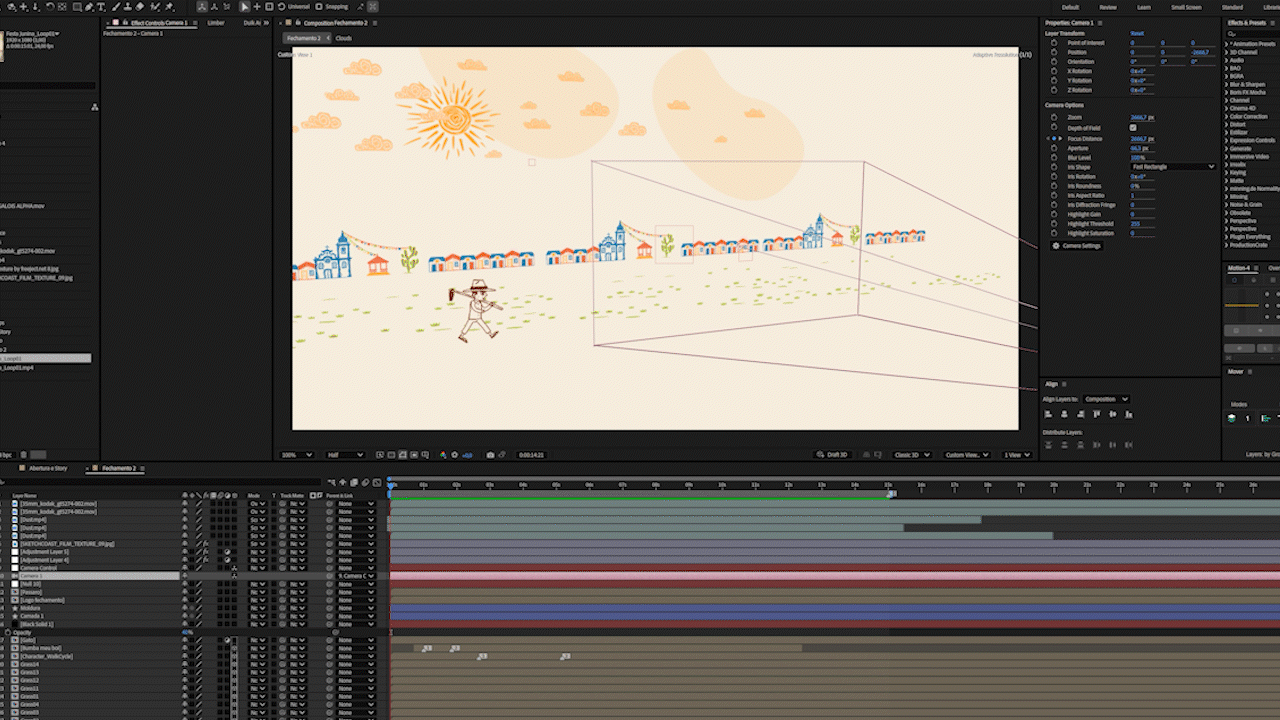This screenshot has height=720, width=1280.
Task: Open the Limber panel tab
Action: pos(216,23)
